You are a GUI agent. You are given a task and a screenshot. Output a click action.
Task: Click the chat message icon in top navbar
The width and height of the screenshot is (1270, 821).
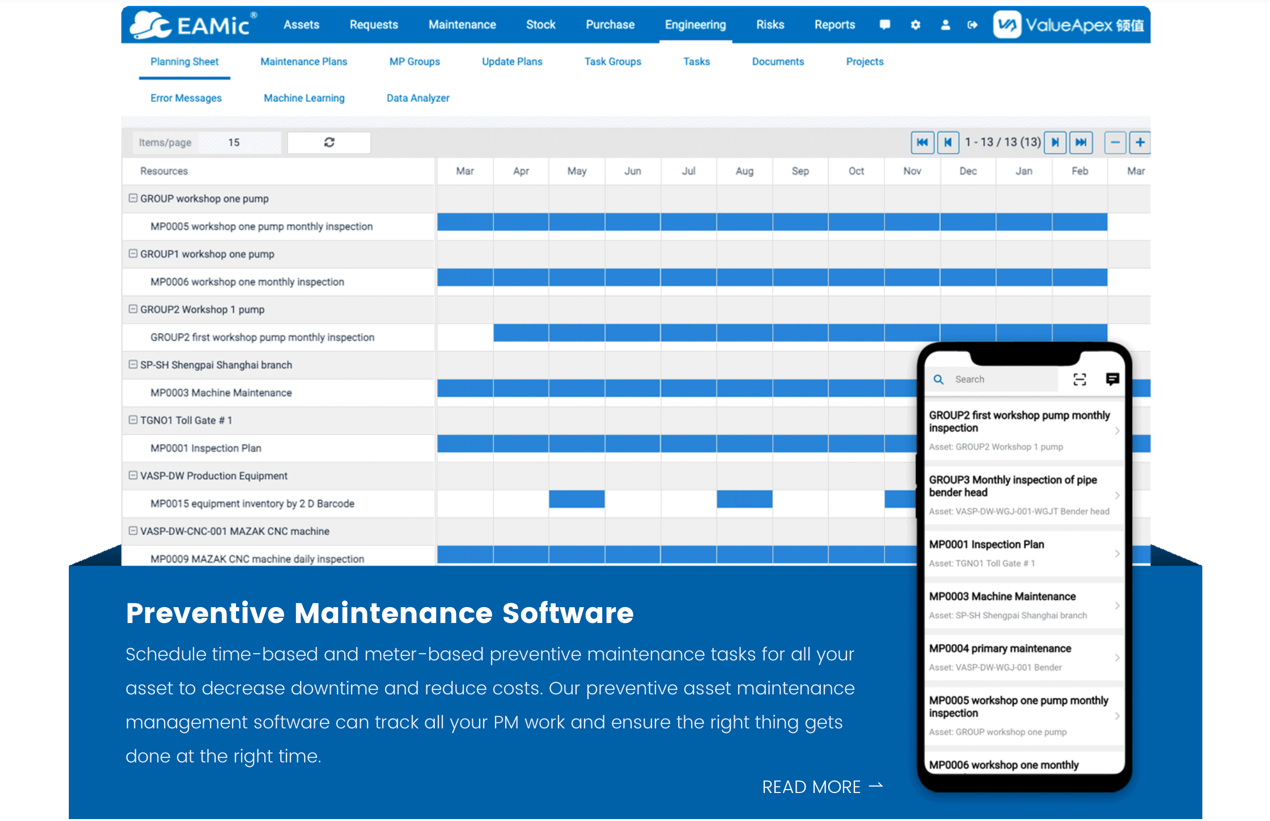(x=885, y=25)
